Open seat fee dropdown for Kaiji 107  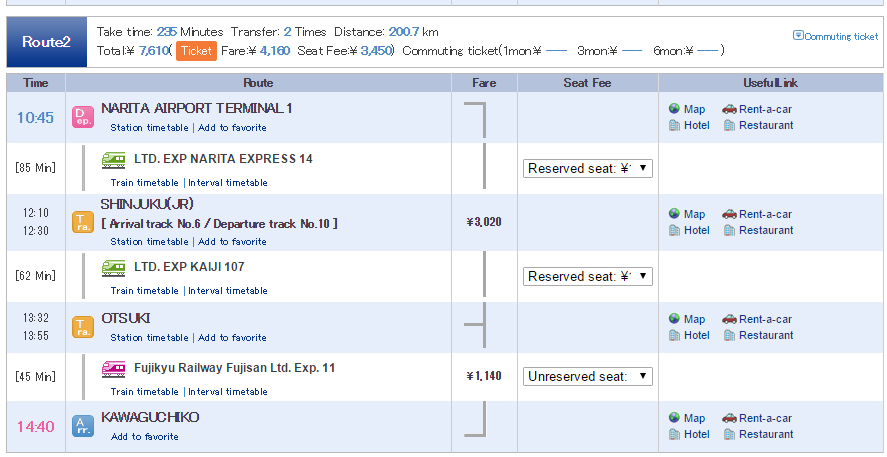(587, 277)
